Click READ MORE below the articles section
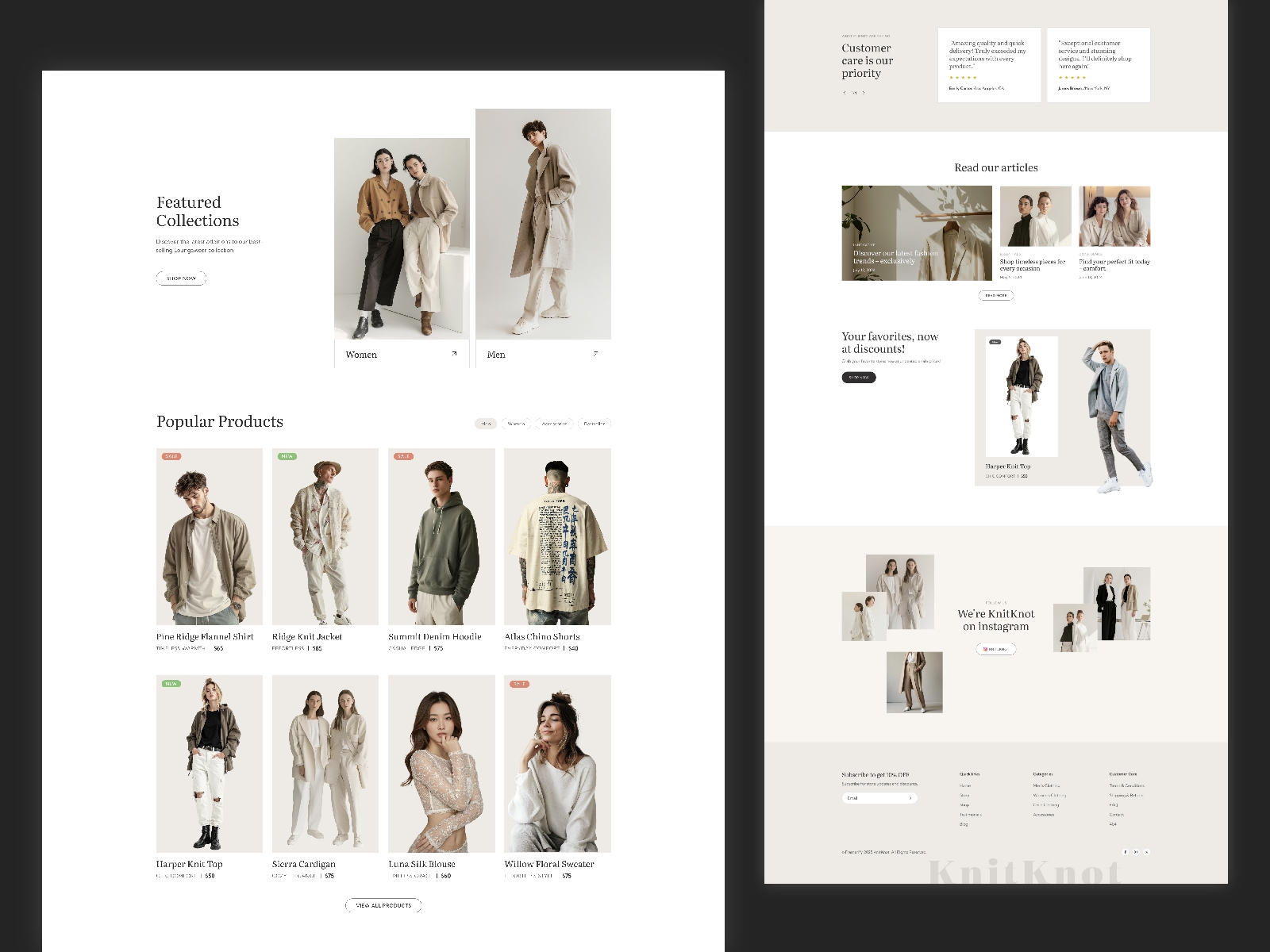 tap(995, 294)
